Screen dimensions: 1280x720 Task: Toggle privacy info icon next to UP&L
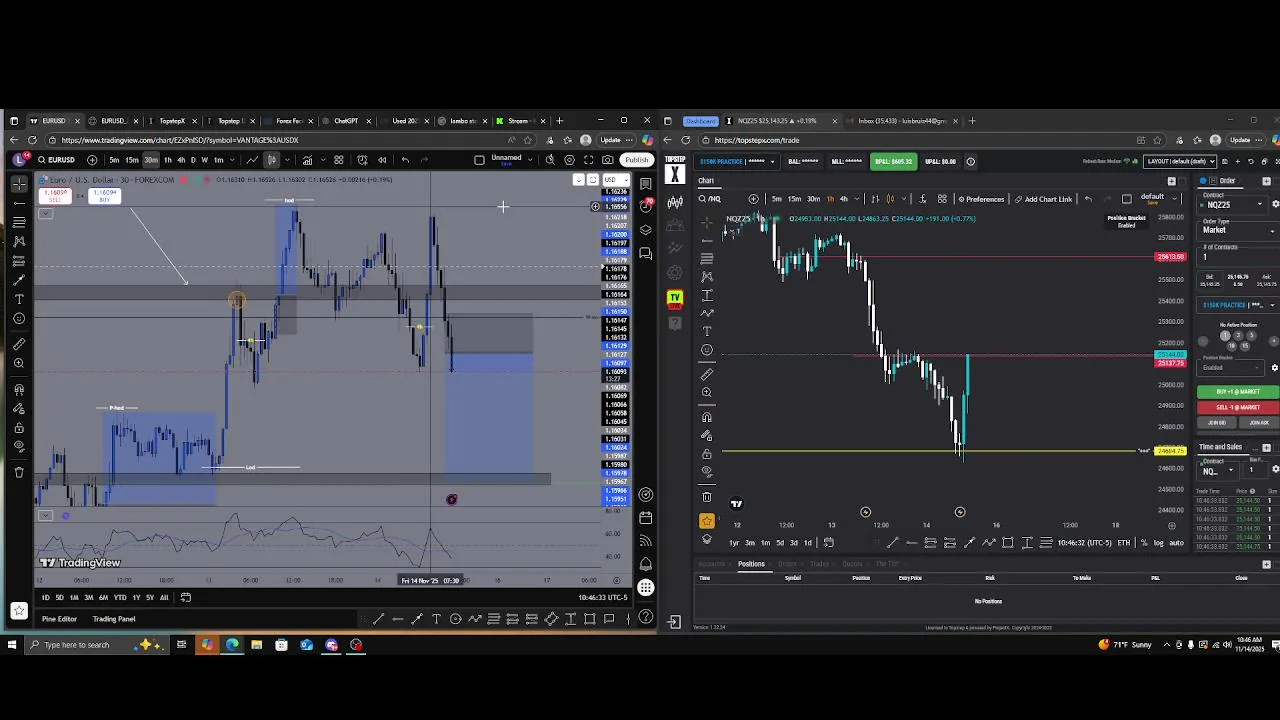click(x=970, y=161)
